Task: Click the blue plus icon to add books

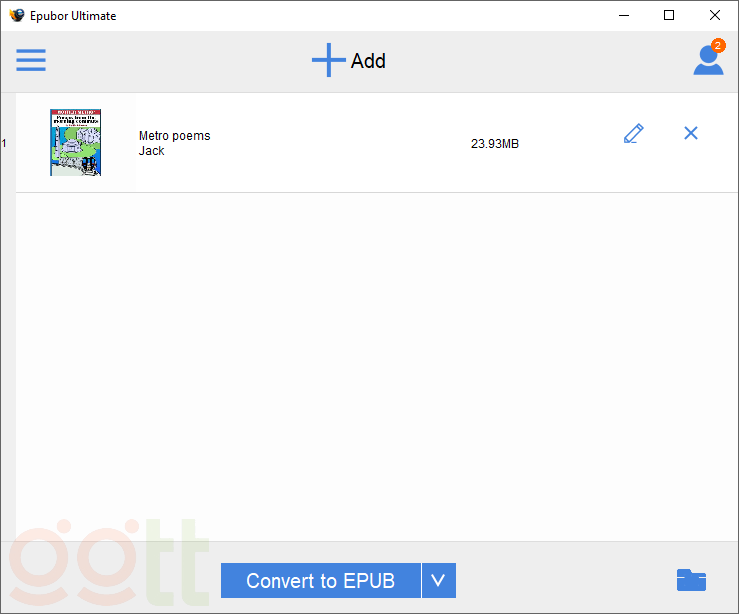Action: 328,61
